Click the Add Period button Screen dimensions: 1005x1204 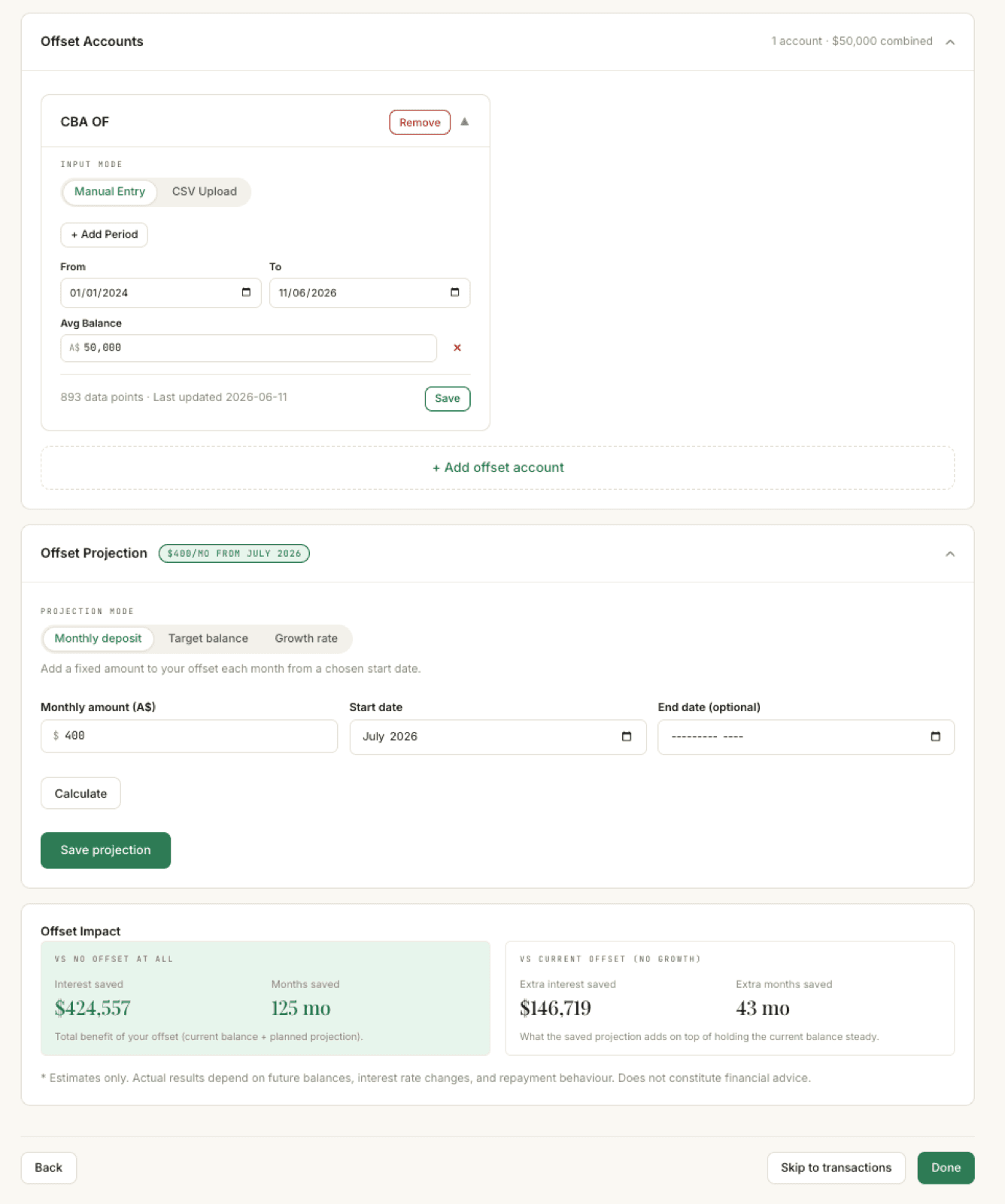pos(104,235)
